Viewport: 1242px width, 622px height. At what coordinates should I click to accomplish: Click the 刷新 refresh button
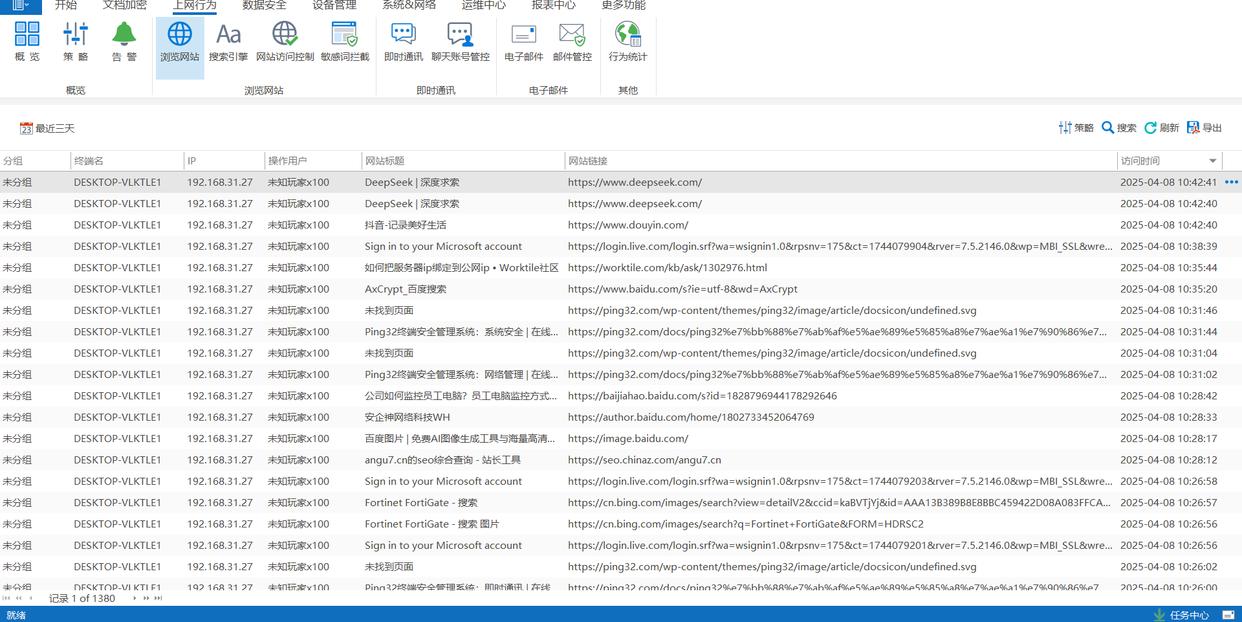pos(1161,128)
